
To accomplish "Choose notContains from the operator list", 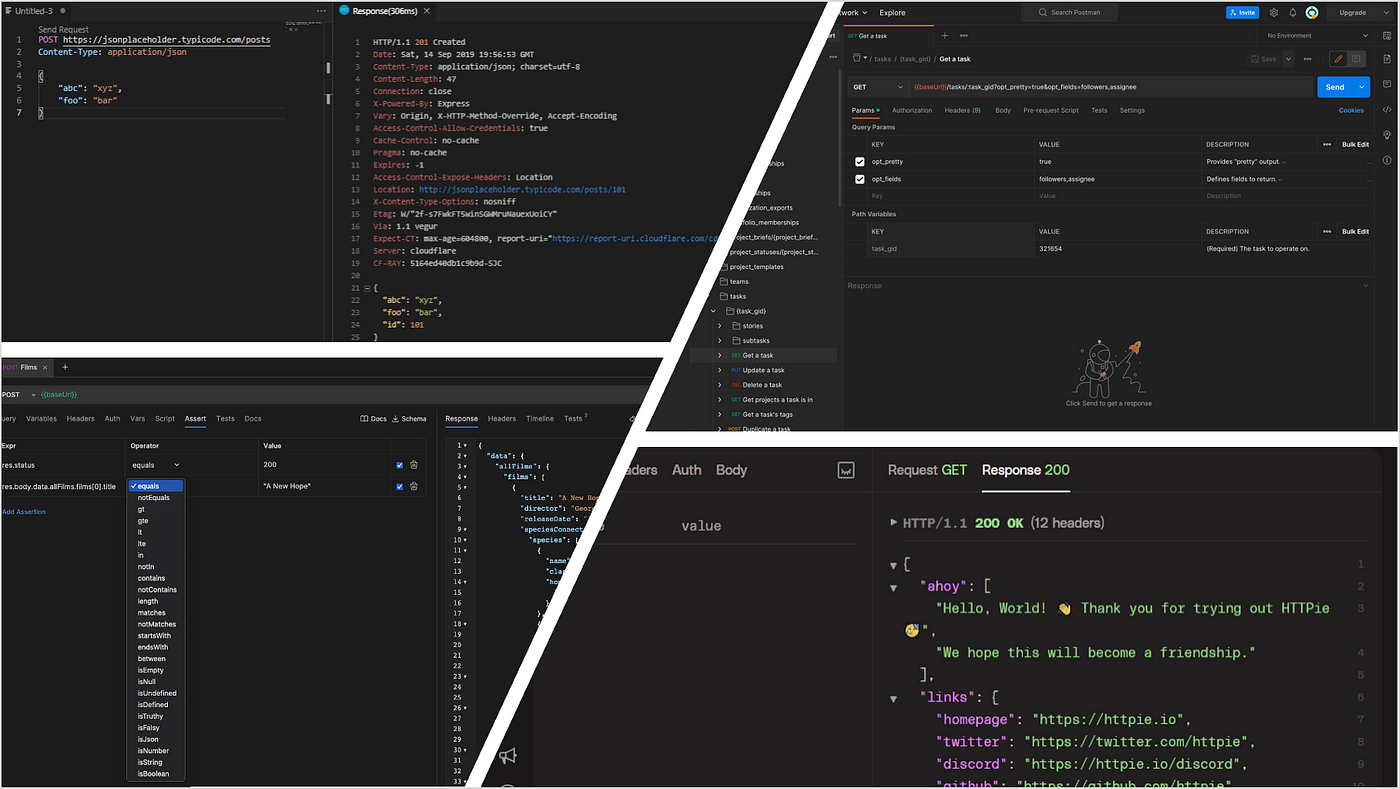I will [x=157, y=590].
